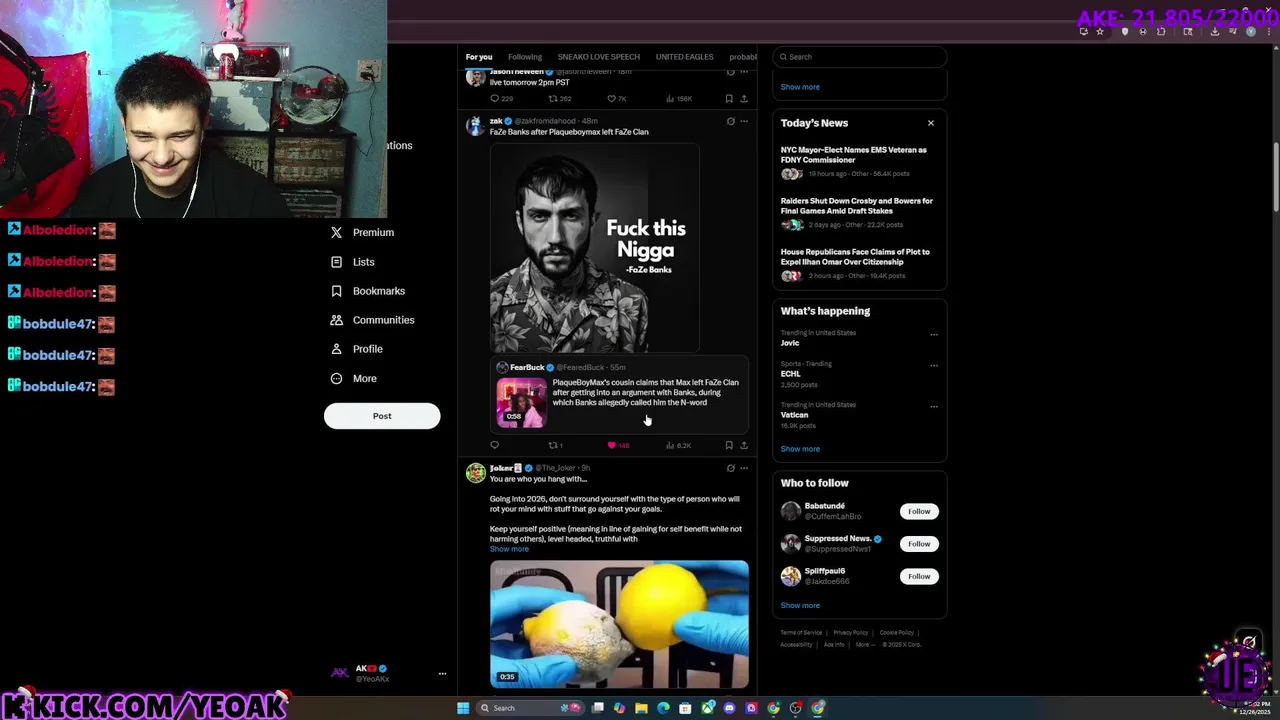Play the FearBuck quoted video thumbnail

click(x=521, y=402)
